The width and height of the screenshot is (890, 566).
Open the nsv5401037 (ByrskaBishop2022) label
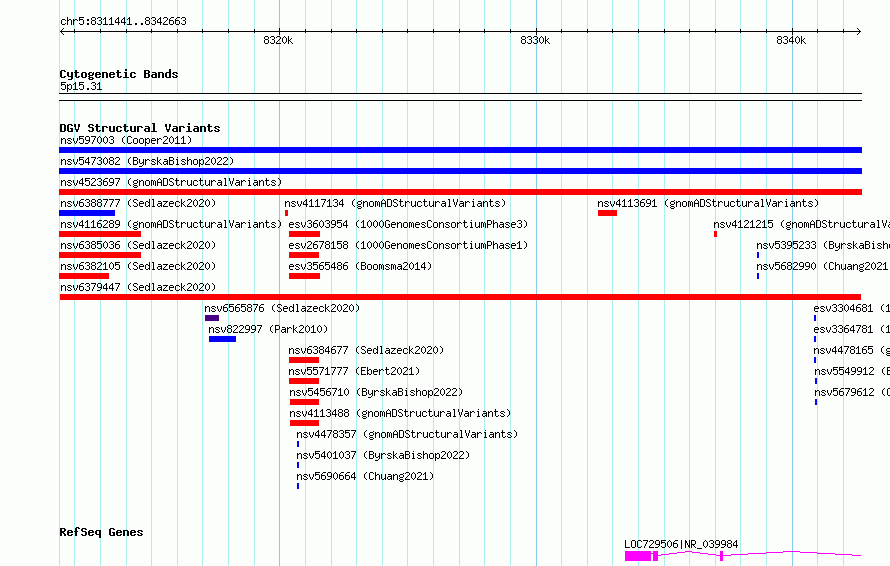[383, 455]
